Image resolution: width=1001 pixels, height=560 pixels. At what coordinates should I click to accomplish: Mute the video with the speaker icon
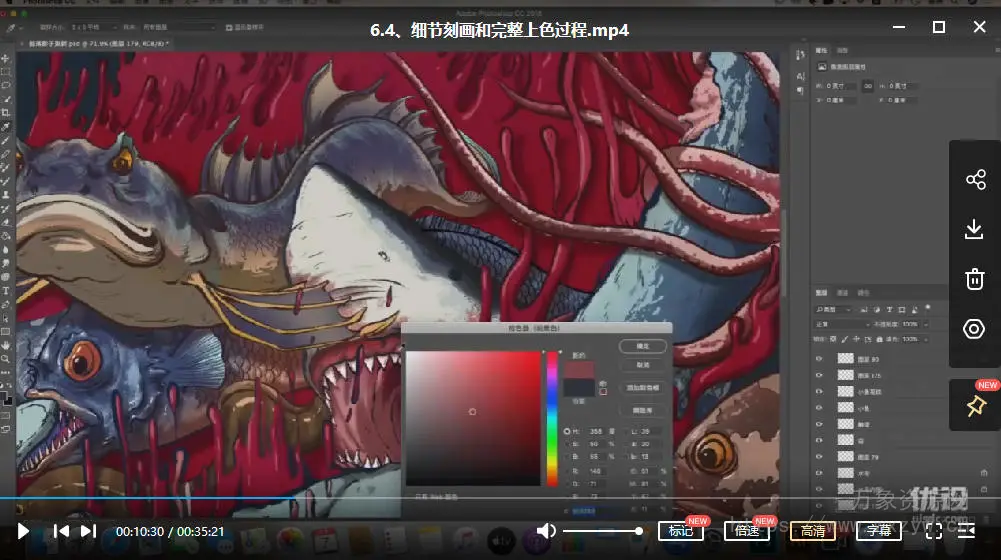[545, 531]
